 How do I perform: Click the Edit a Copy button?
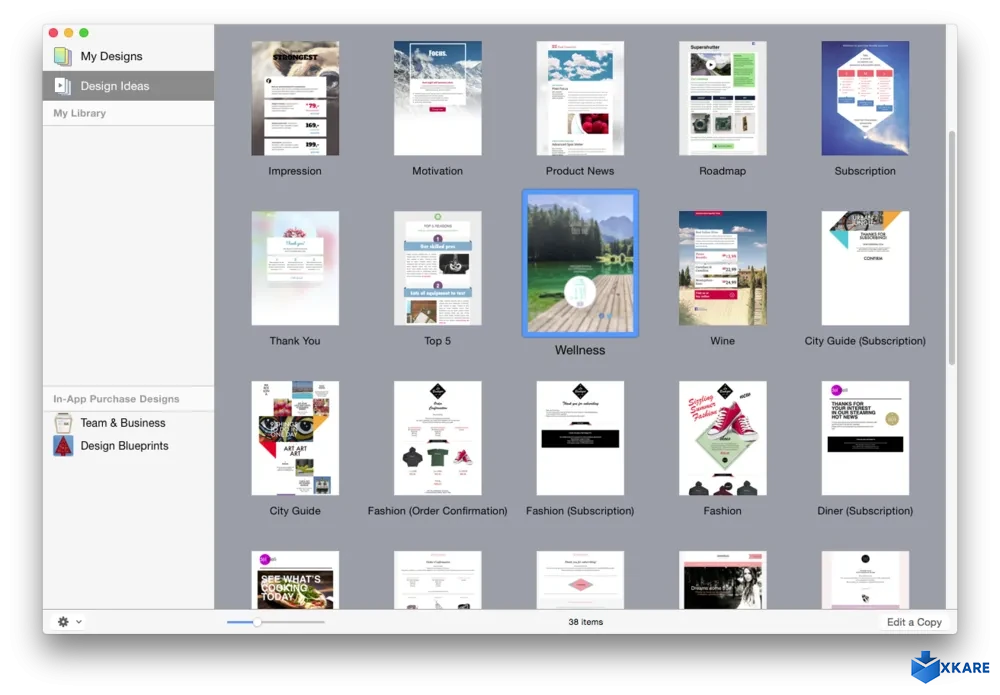(913, 621)
